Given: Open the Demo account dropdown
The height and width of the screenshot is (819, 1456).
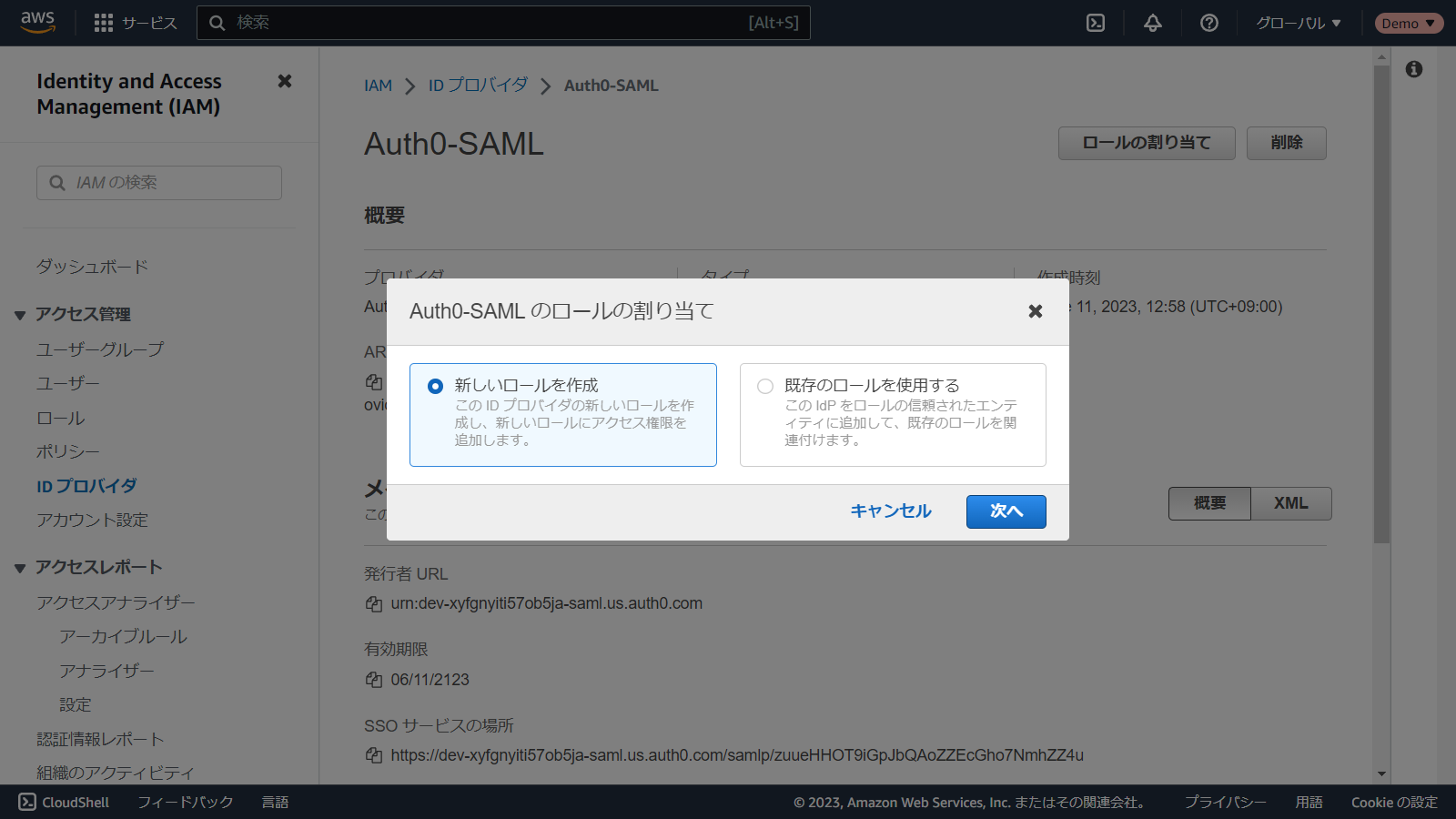Looking at the screenshot, I should [1408, 23].
